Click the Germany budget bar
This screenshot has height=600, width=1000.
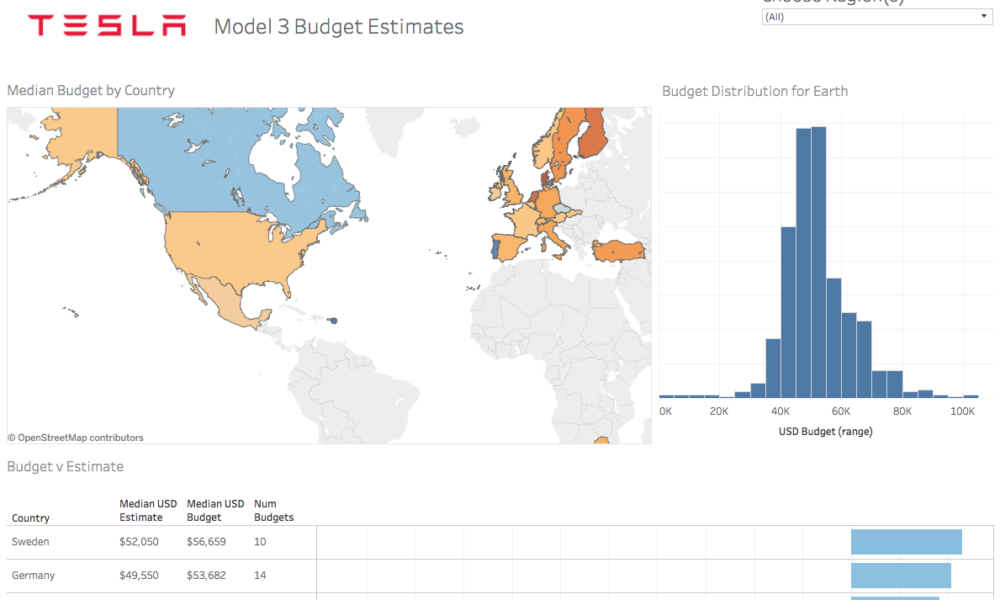(901, 575)
